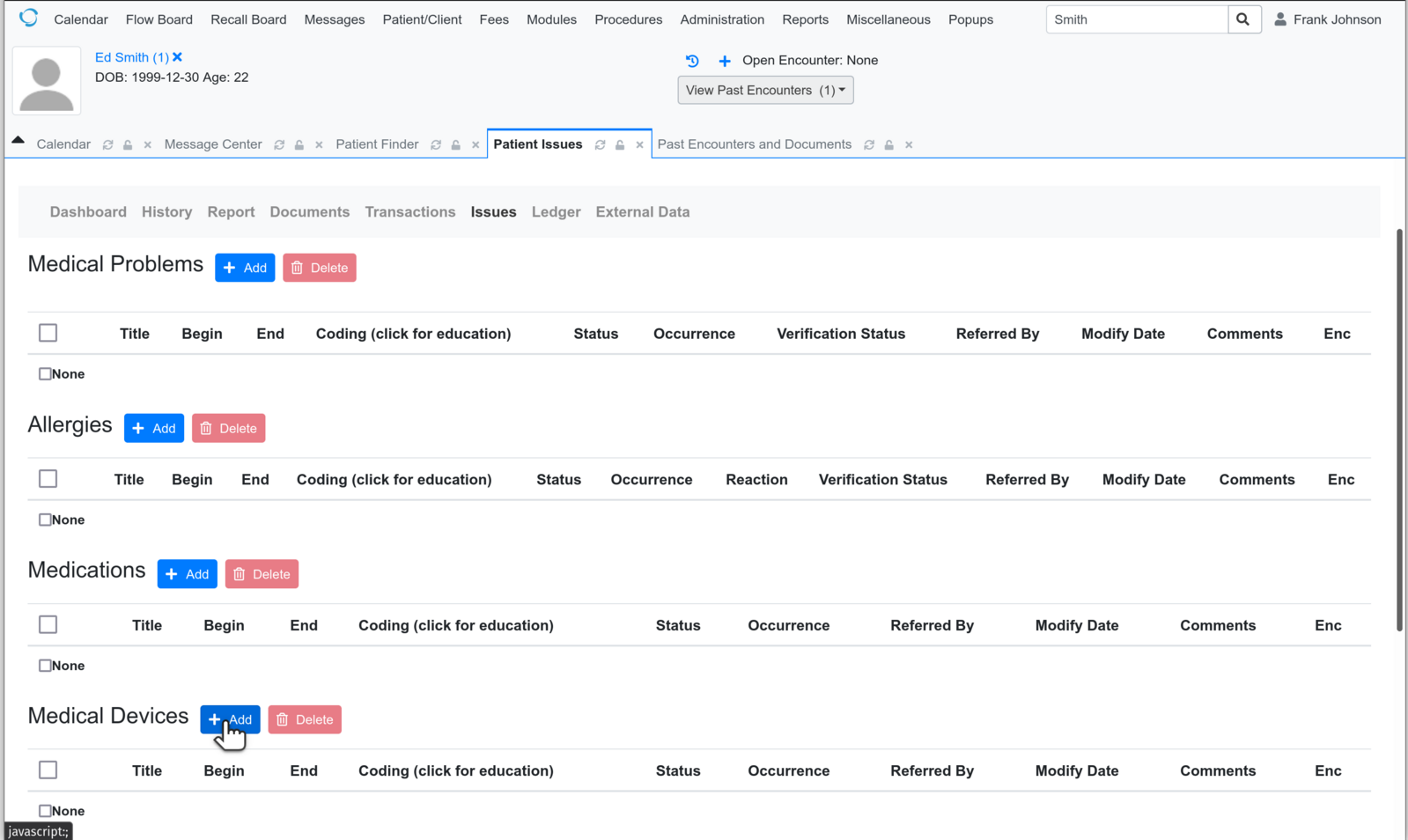Click plus icon to create new encounter
This screenshot has width=1408, height=840.
(724, 61)
